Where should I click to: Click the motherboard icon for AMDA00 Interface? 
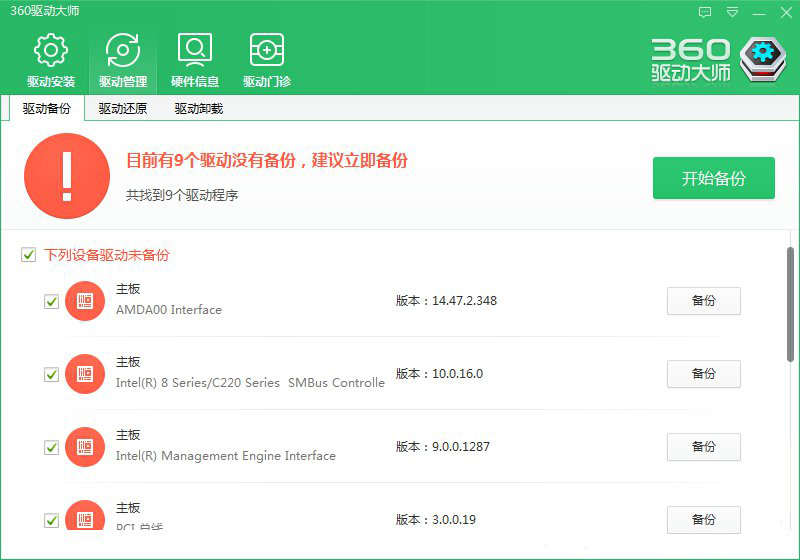pos(85,301)
